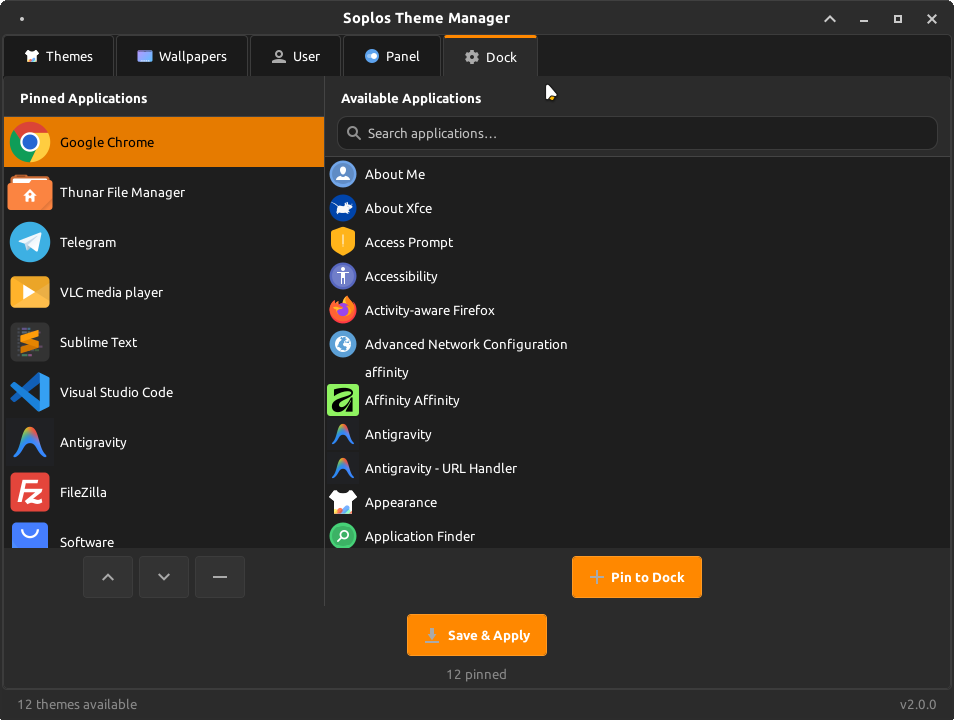Click the Access Prompt shield icon

343,242
